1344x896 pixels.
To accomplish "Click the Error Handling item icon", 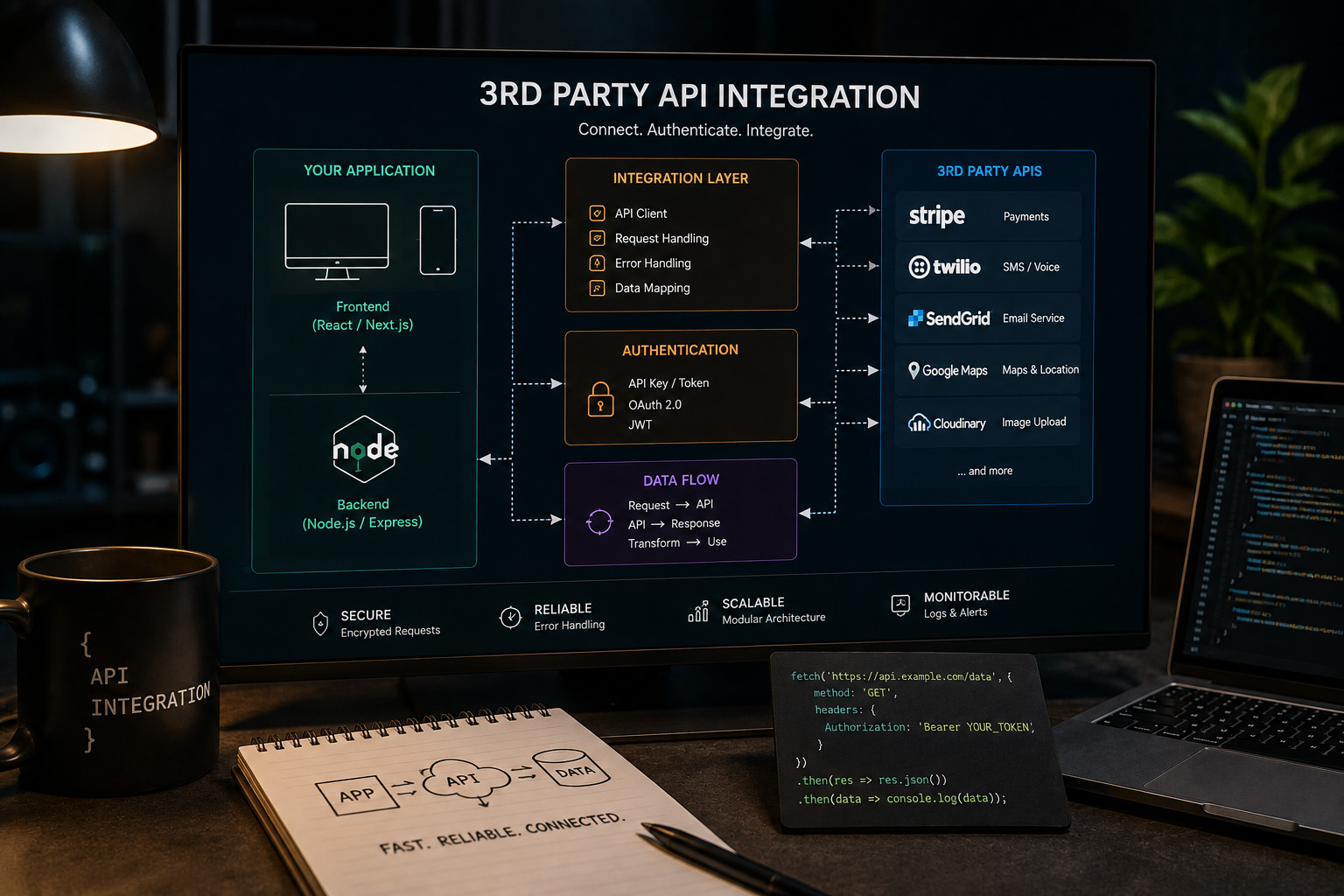I will point(597,262).
